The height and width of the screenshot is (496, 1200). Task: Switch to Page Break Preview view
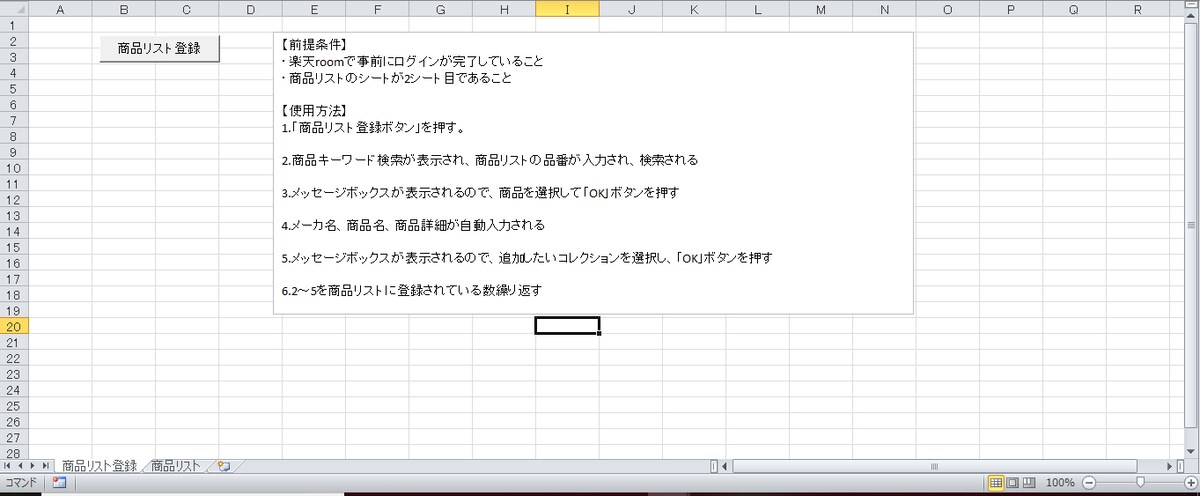[x=1029, y=483]
